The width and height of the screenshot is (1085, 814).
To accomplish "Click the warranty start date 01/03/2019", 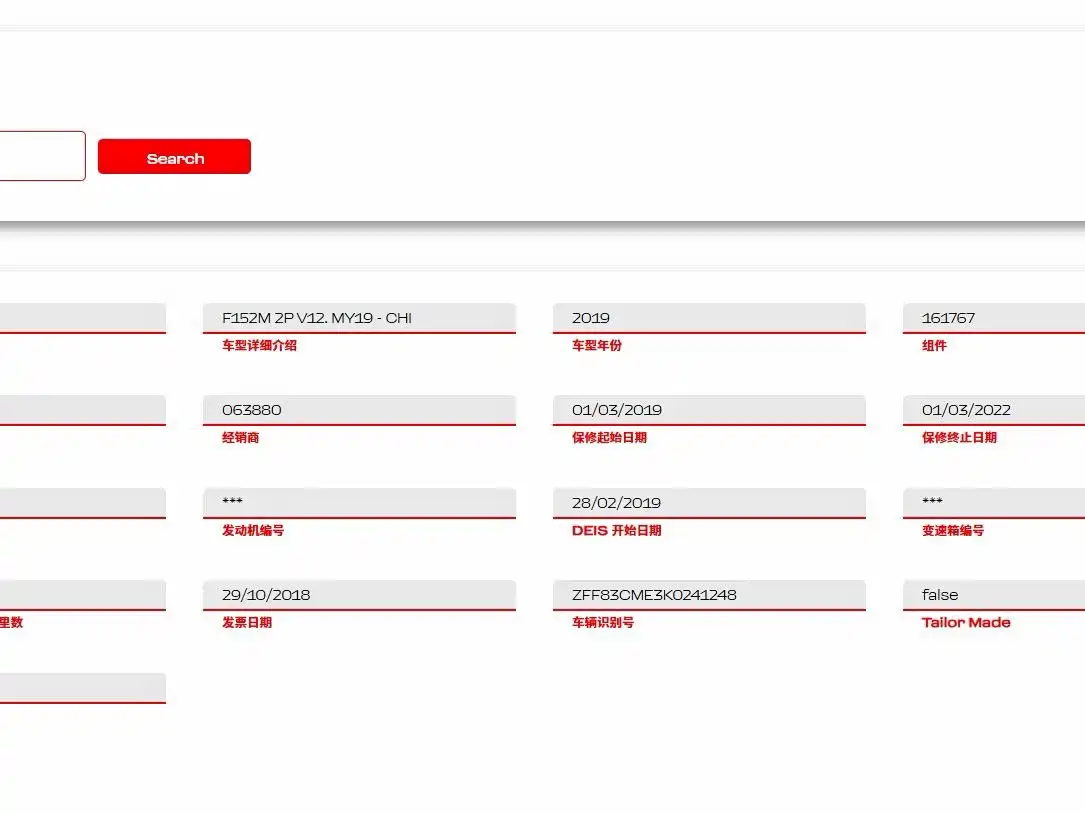I will (x=709, y=410).
